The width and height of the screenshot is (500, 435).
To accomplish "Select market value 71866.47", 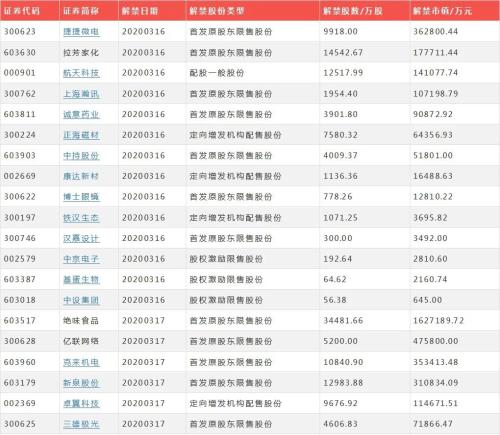I will coord(433,424).
